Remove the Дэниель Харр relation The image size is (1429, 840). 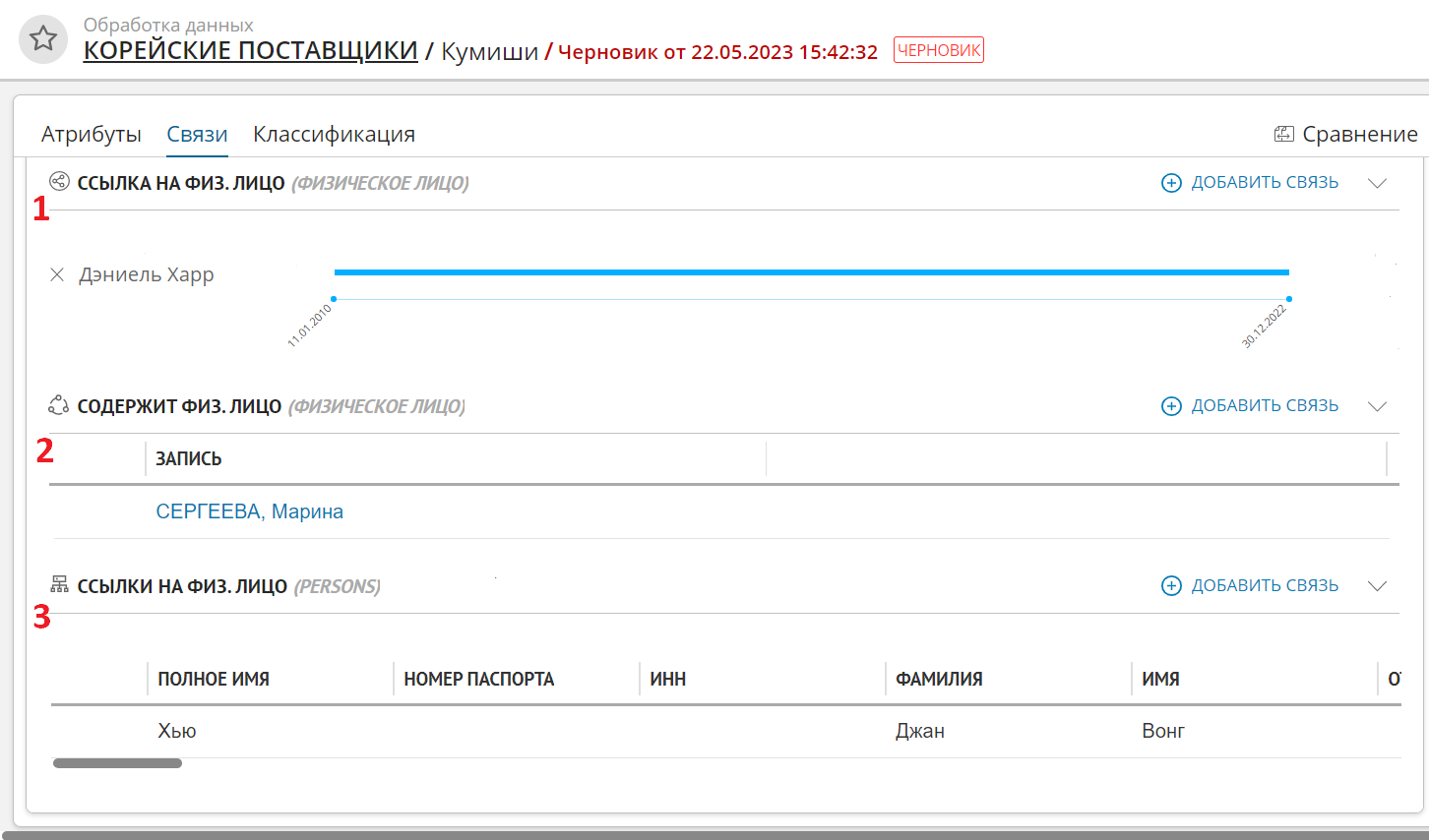coord(57,274)
